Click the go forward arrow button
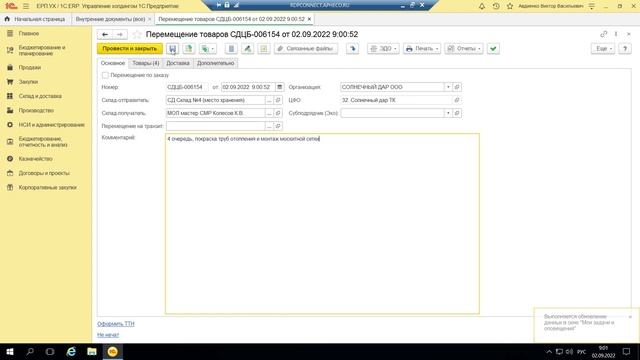 (x=120, y=35)
